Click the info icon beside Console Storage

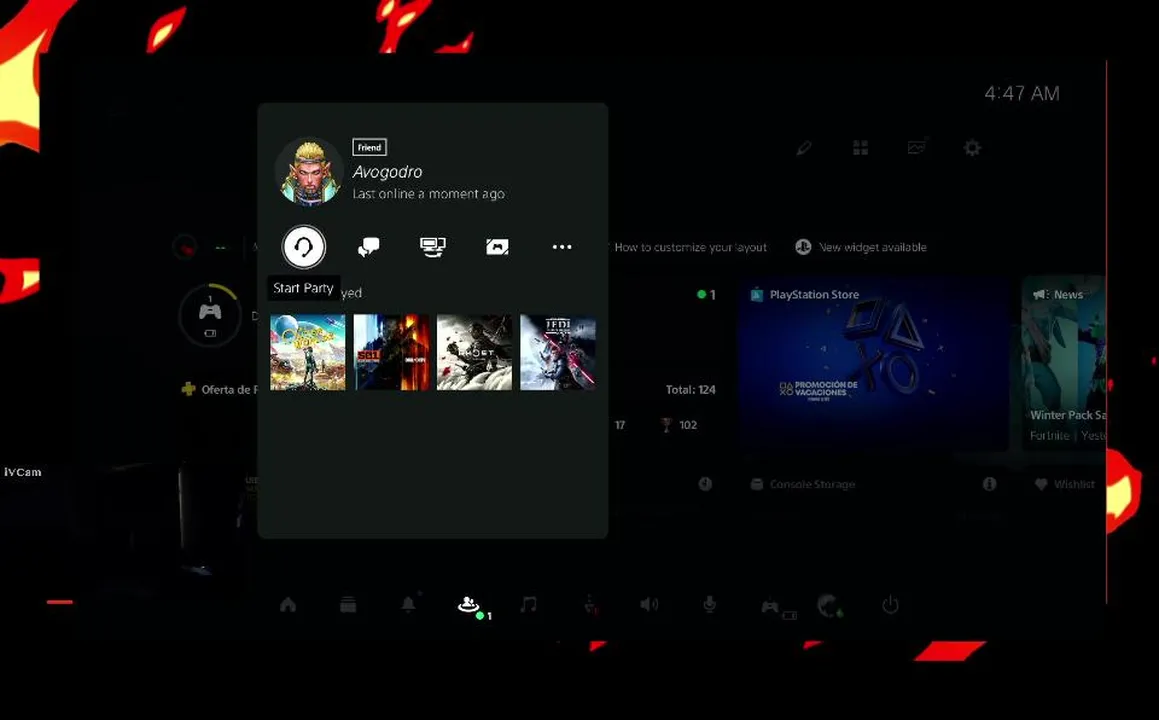click(x=990, y=484)
